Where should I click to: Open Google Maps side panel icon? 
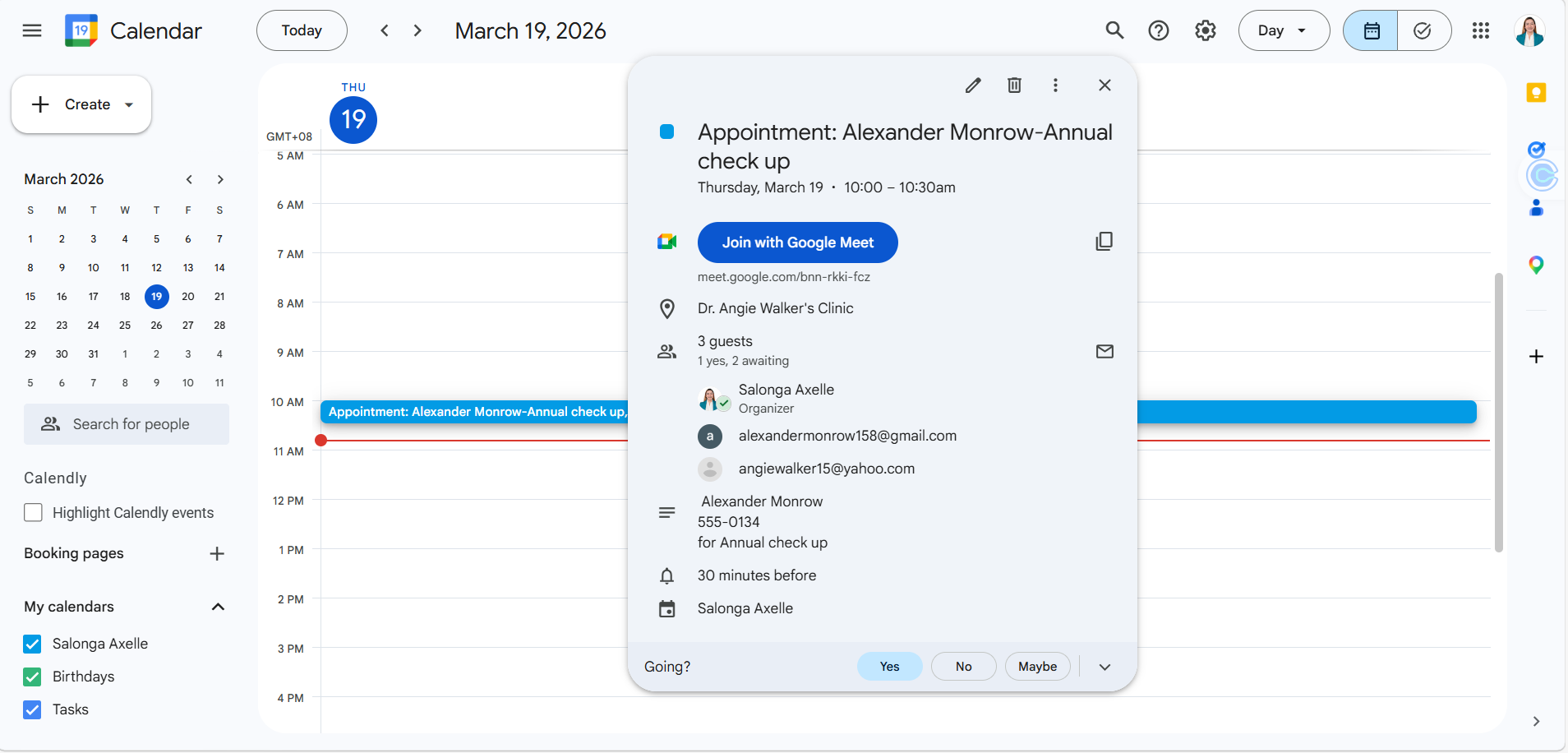1535,265
